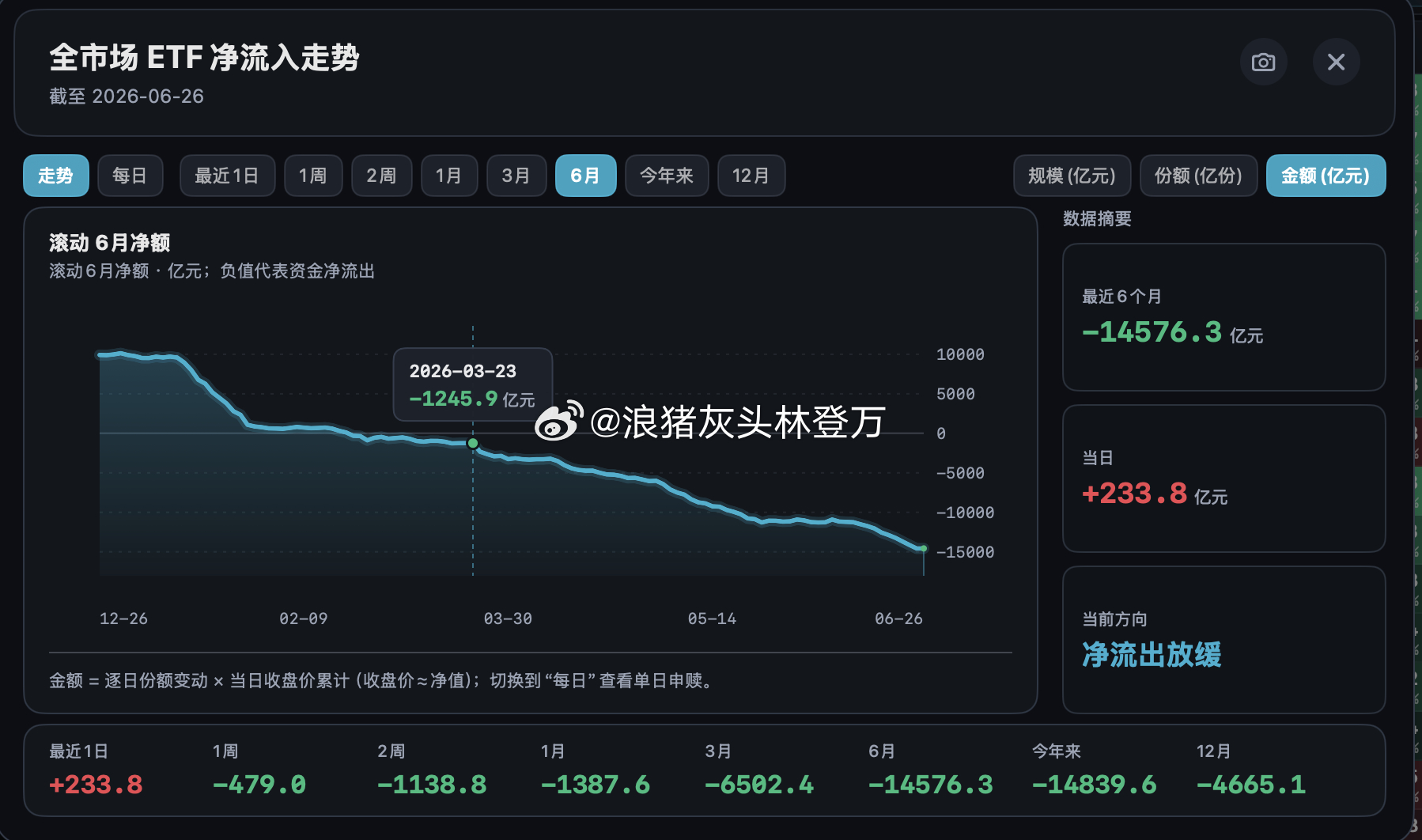Screen dimensions: 1422x840
Task: Click the 滚动 6月净额 chart title
Action: click(110, 242)
